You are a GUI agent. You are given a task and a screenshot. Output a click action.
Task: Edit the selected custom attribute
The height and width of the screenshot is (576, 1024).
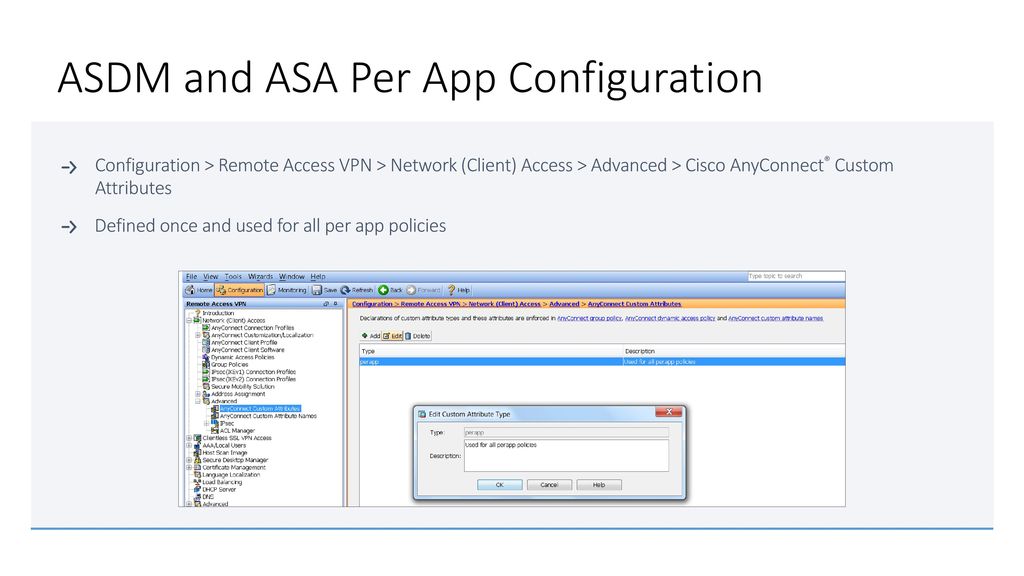click(x=392, y=336)
